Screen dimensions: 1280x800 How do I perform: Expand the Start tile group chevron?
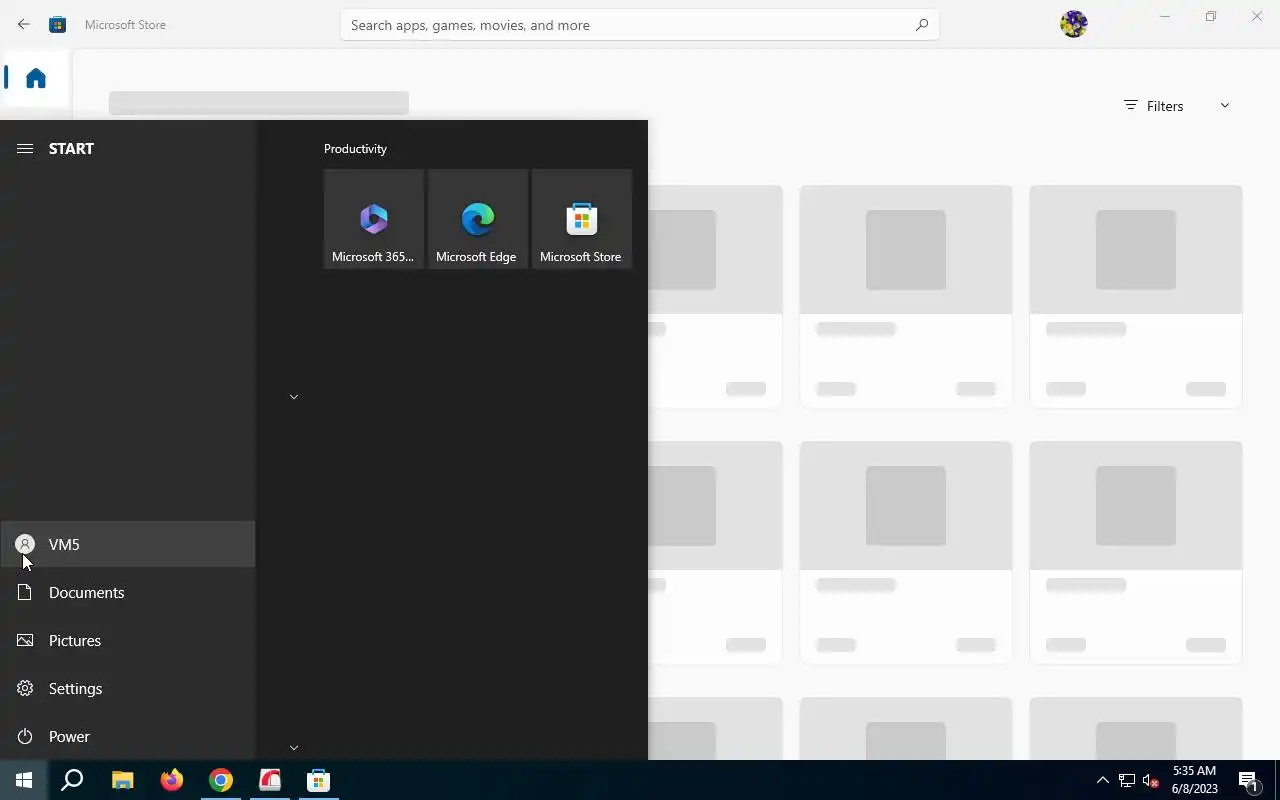[294, 397]
